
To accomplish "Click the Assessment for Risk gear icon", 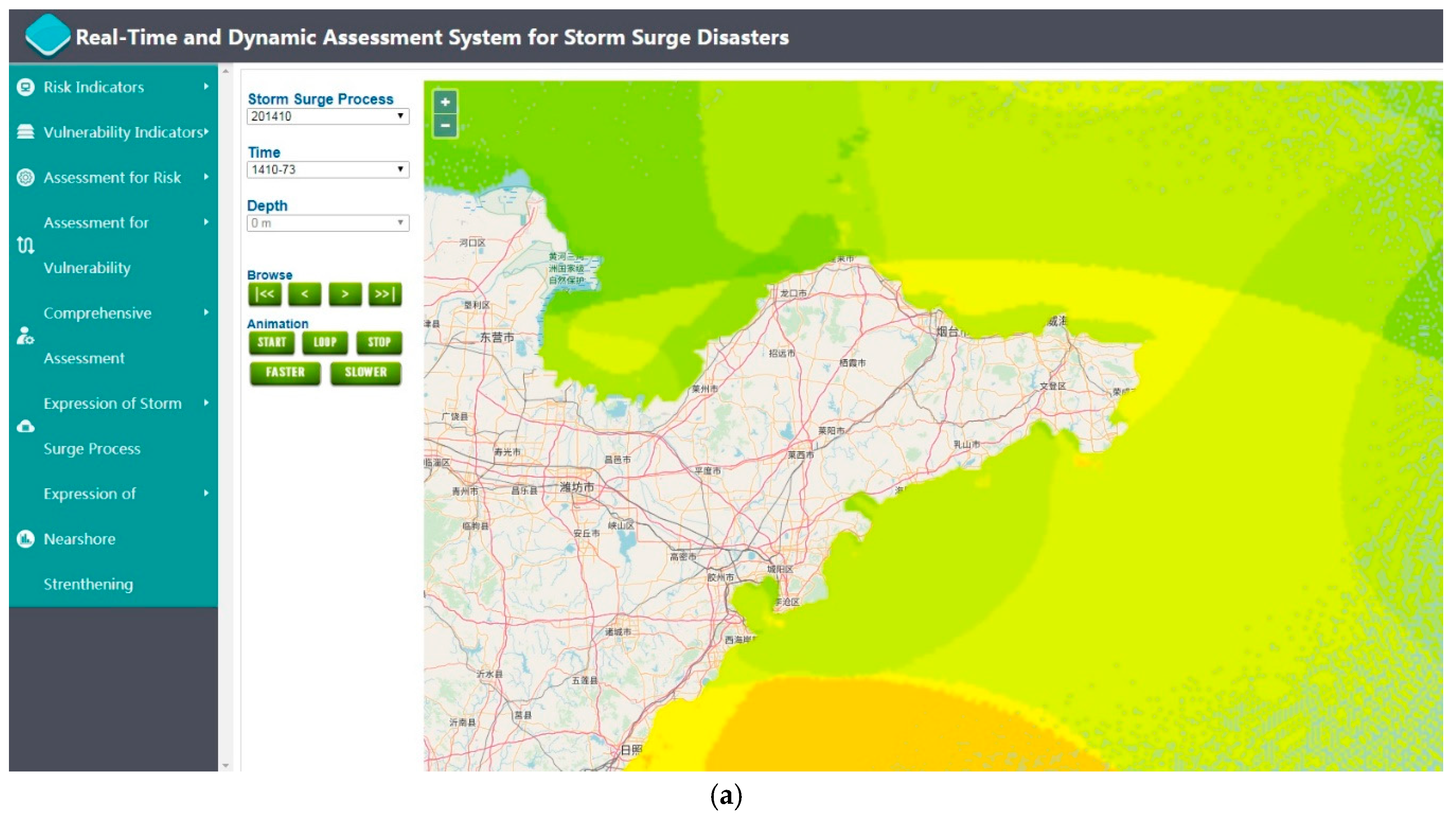I will point(25,177).
